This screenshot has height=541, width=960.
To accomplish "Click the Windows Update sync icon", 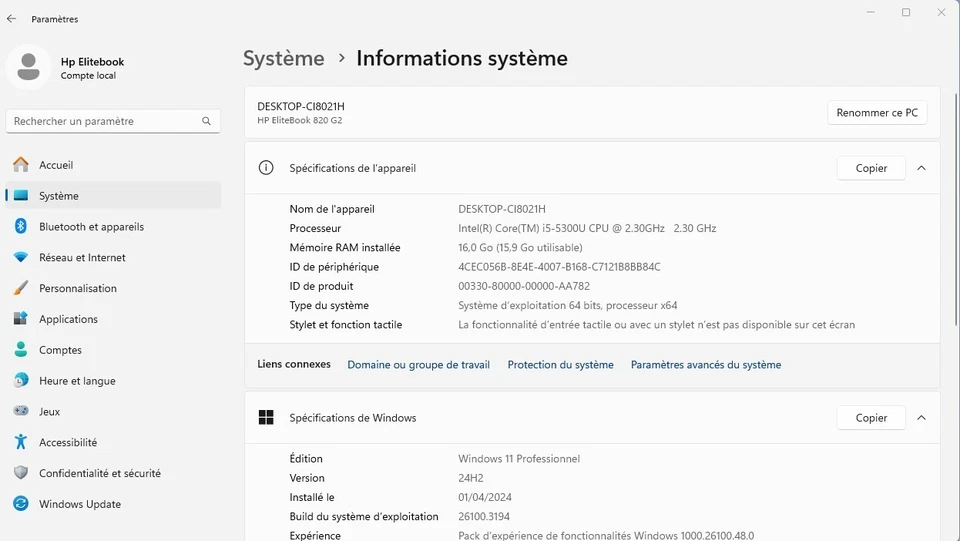I will pyautogui.click(x=21, y=504).
